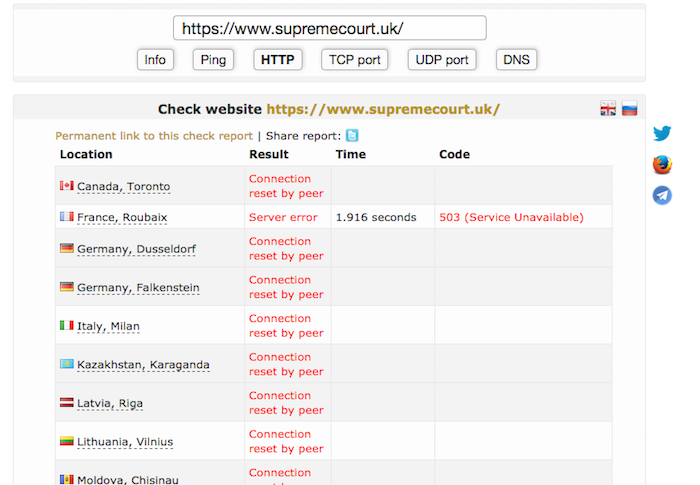Click the Firefox add-on icon
The width and height of the screenshot is (700, 485).
tap(661, 165)
